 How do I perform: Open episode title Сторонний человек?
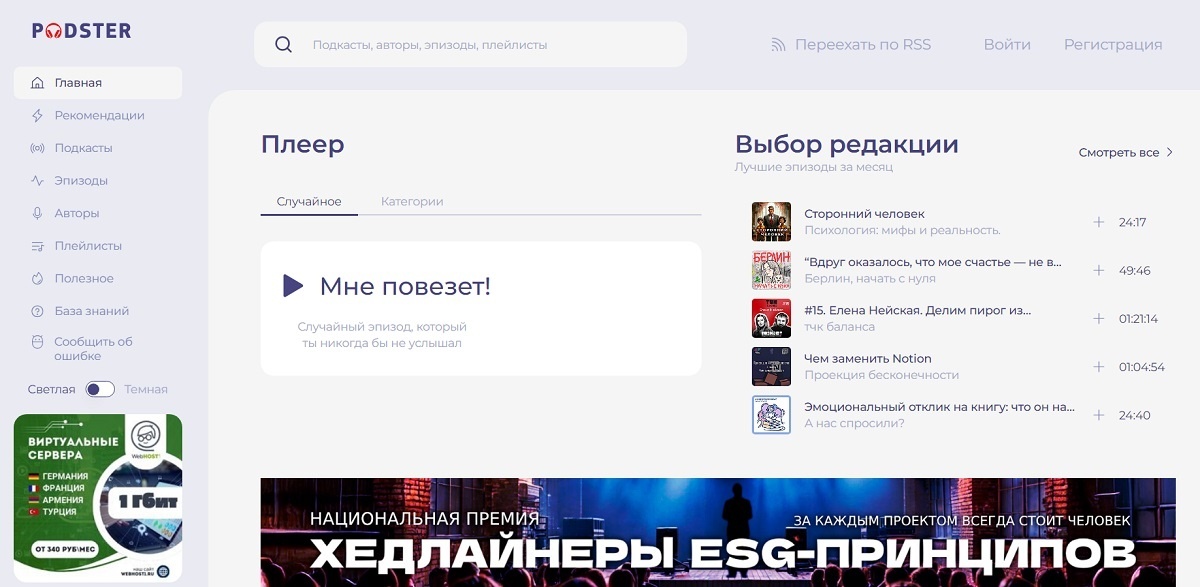tap(864, 214)
